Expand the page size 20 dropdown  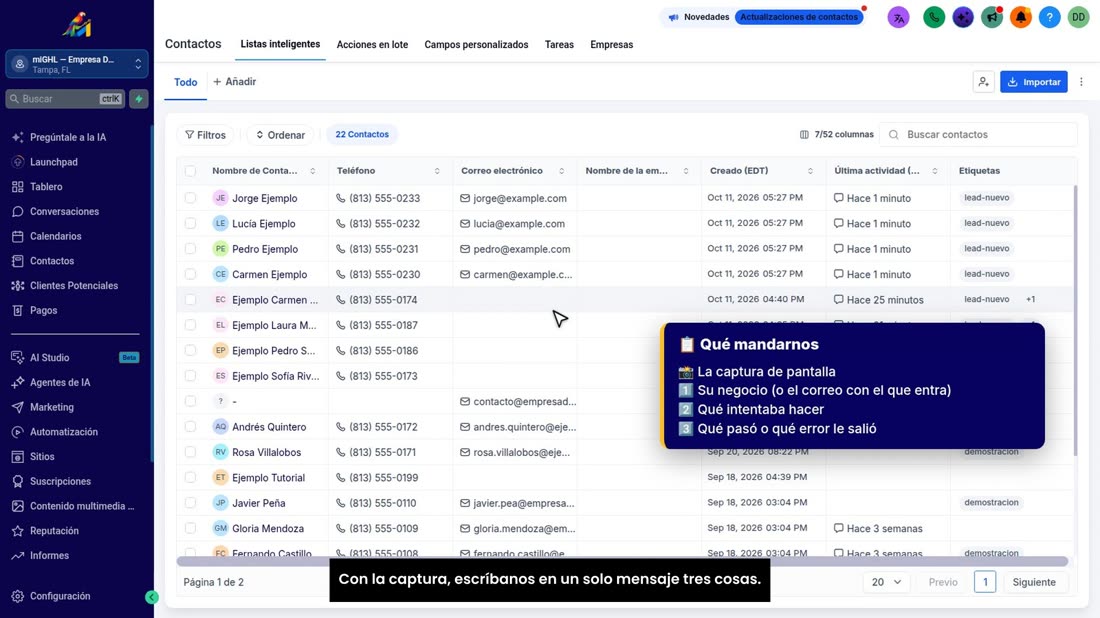coord(886,582)
